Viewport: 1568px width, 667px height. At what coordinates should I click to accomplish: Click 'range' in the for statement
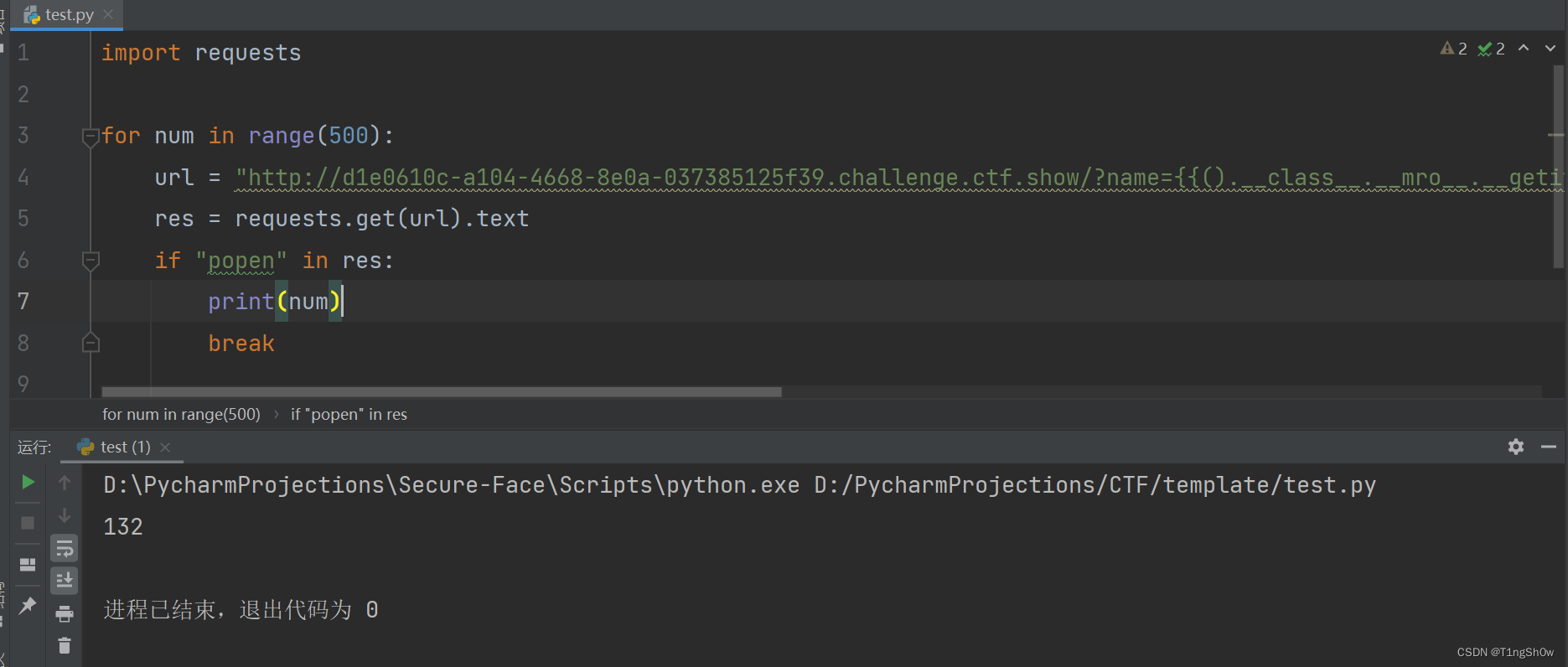pos(282,136)
